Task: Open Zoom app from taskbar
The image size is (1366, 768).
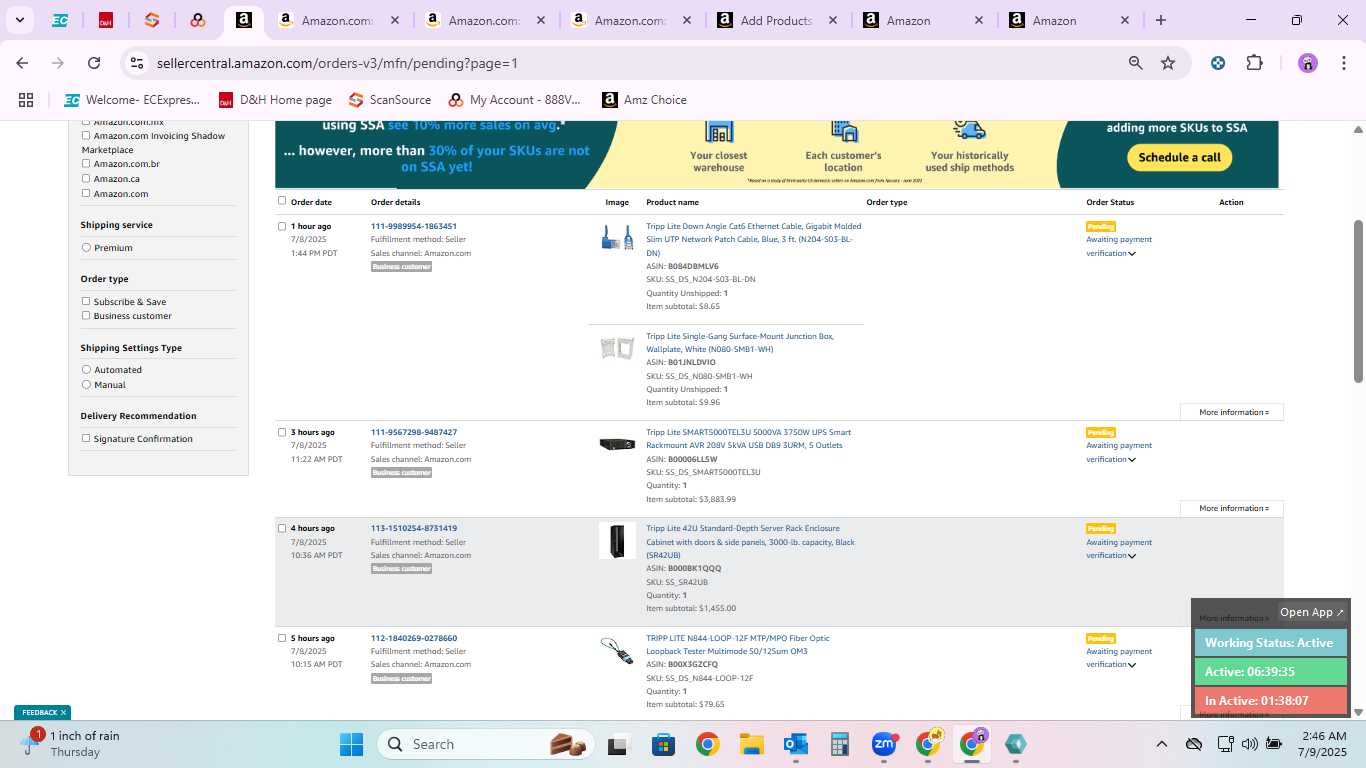Action: tap(884, 744)
